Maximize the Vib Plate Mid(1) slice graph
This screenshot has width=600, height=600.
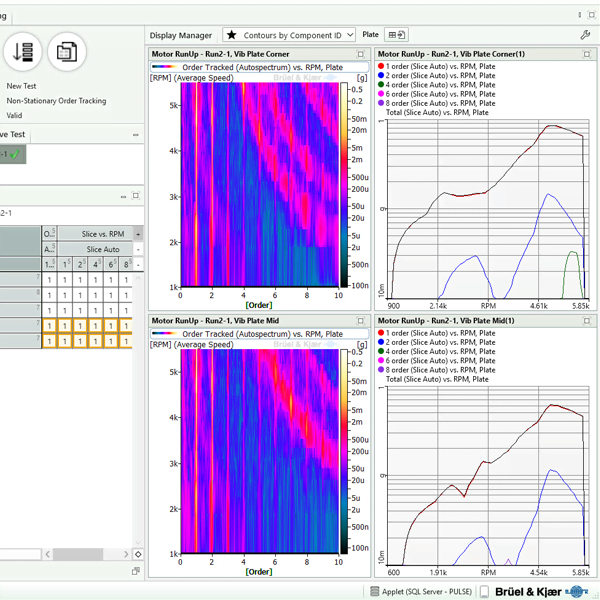[x=585, y=321]
